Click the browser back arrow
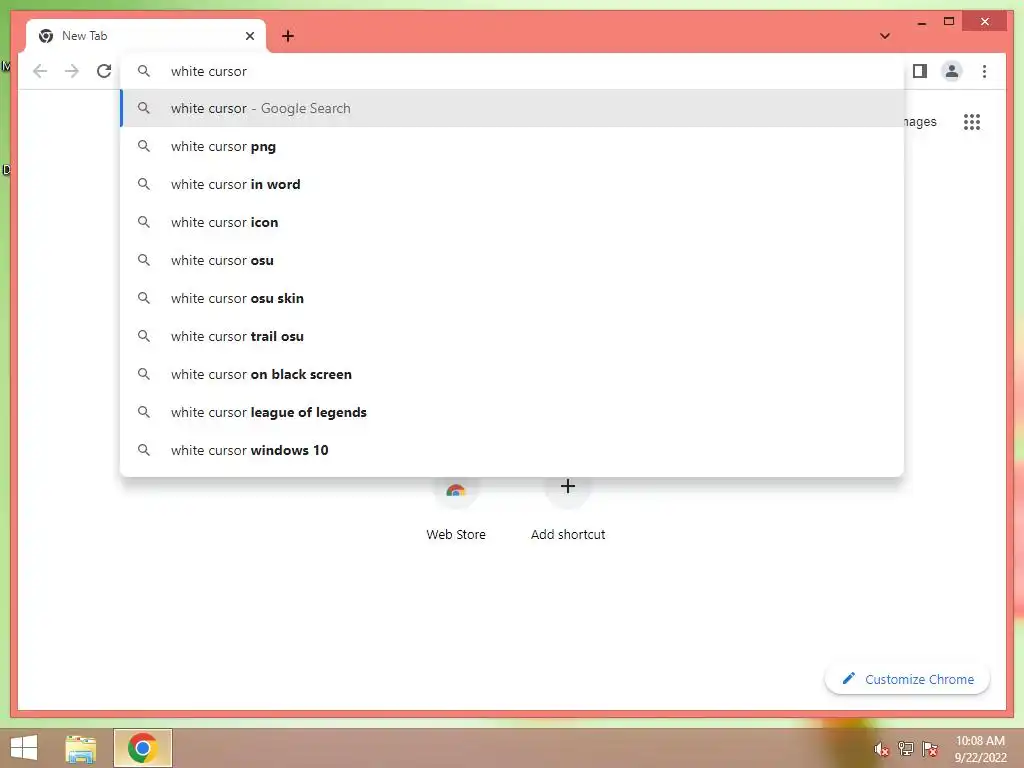This screenshot has width=1024, height=768. 40,71
